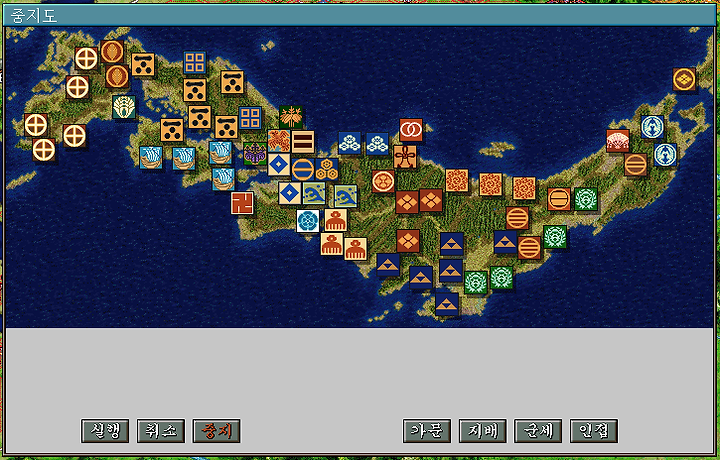The height and width of the screenshot is (460, 720).
Task: Select the white crest with blue bellflower
Action: [308, 221]
